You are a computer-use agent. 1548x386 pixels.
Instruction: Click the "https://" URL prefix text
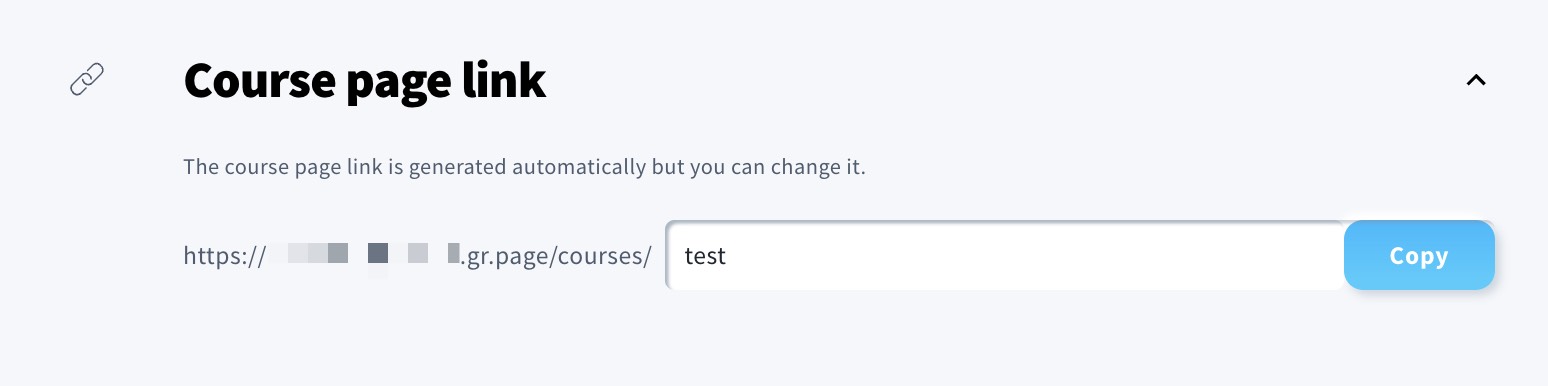[224, 257]
